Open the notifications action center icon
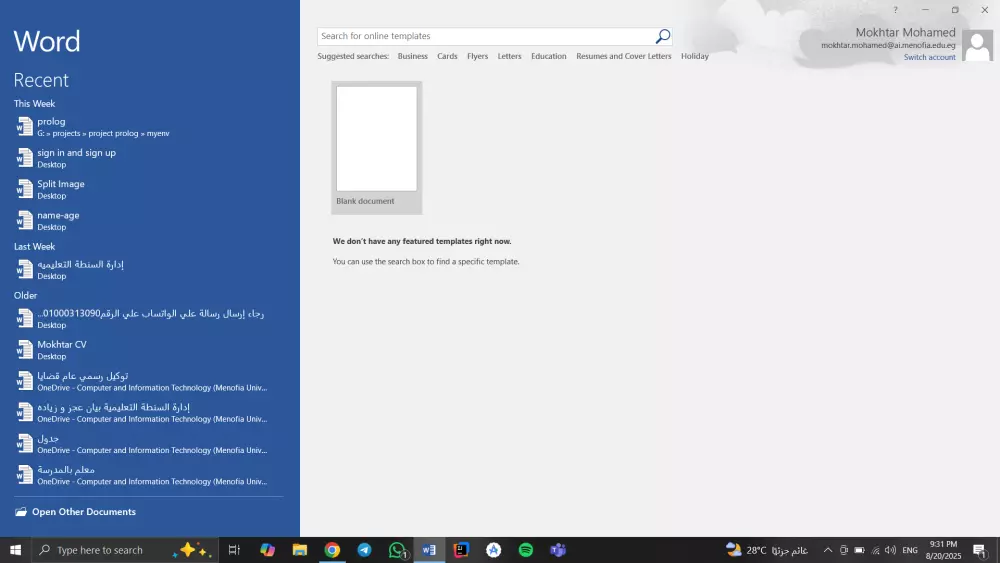Image resolution: width=1000 pixels, height=563 pixels. [980, 550]
